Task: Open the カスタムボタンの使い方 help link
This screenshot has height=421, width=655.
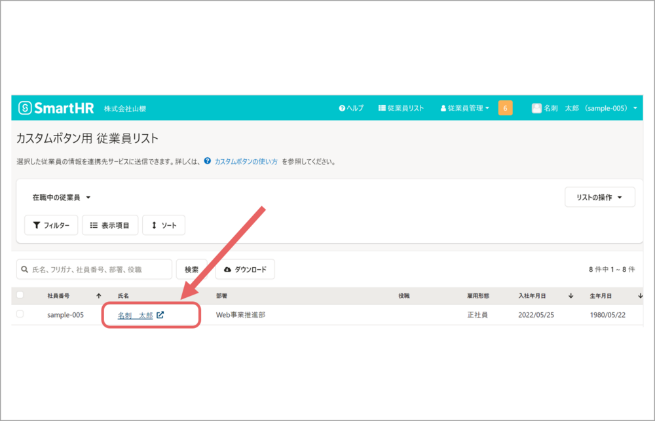Action: (246, 161)
